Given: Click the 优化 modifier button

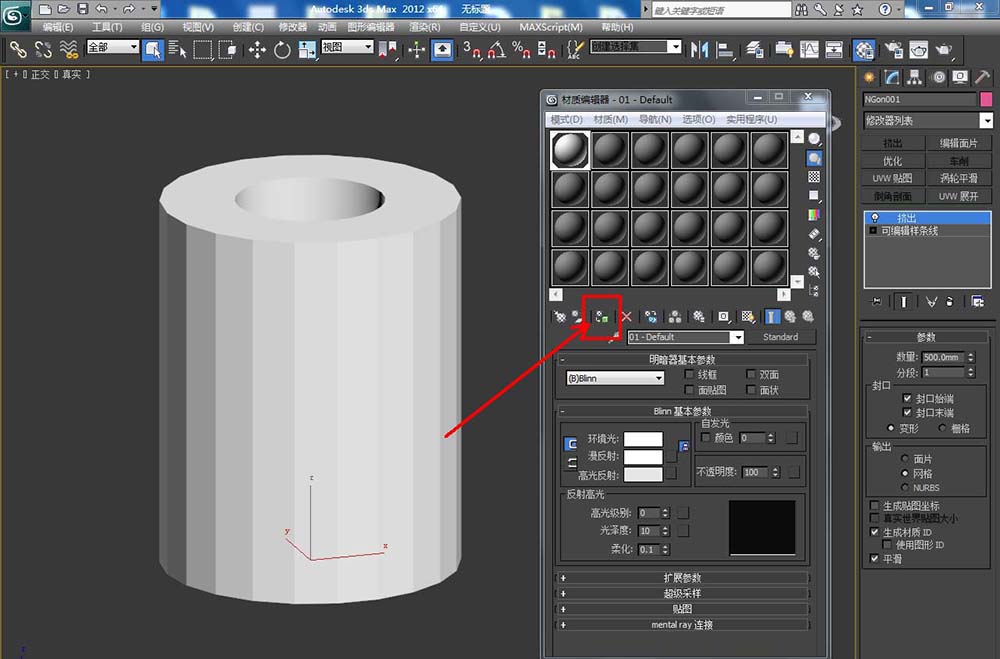Looking at the screenshot, I should tap(892, 161).
